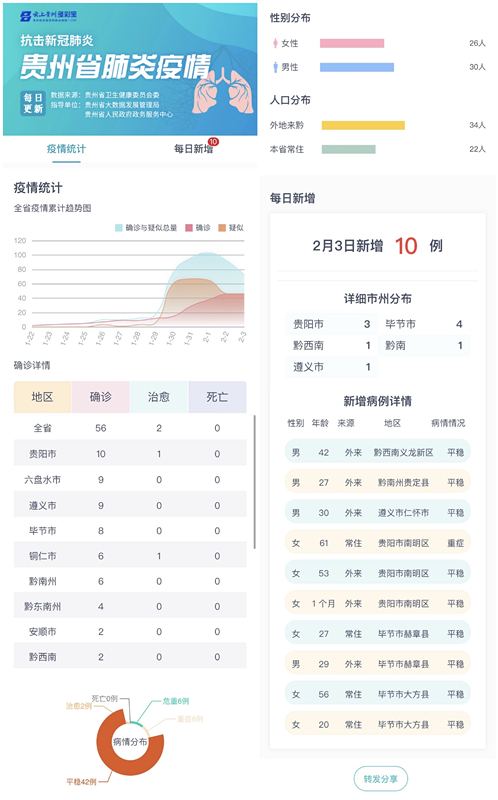Click the 安顺市 table row

coord(130,632)
